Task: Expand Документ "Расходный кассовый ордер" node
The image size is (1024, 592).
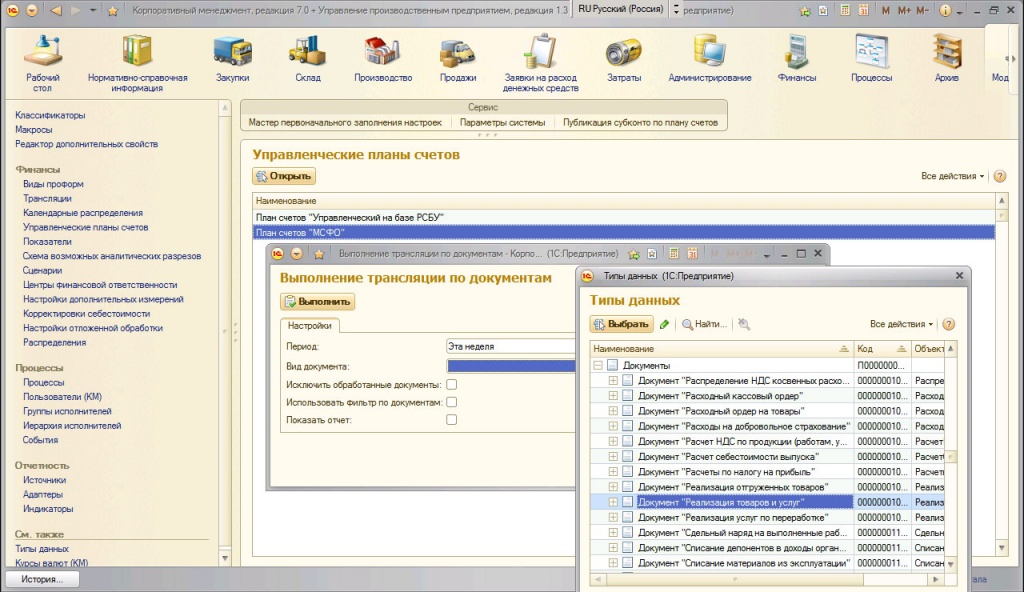Action: [613, 395]
